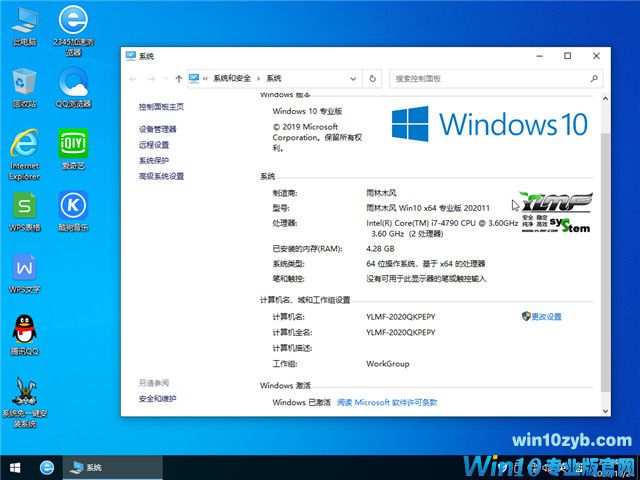
Task: Select the full computer name value
Action: pyautogui.click(x=401, y=332)
